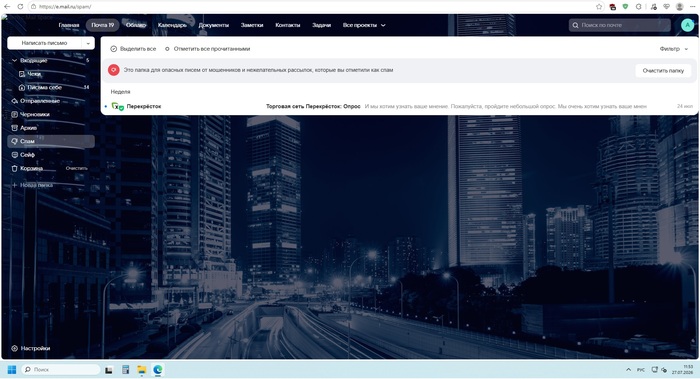The image size is (700, 379).
Task: Click the browser back arrow
Action: pyautogui.click(x=7, y=7)
